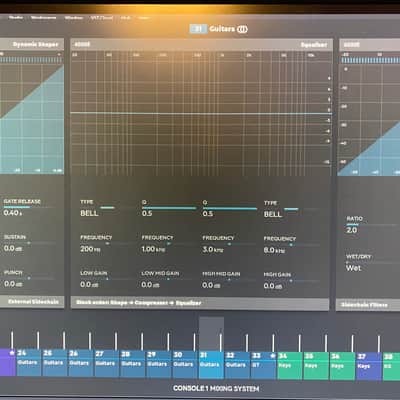Adjust the Gate Release slider
This screenshot has width=400, height=400.
[x=30, y=207]
